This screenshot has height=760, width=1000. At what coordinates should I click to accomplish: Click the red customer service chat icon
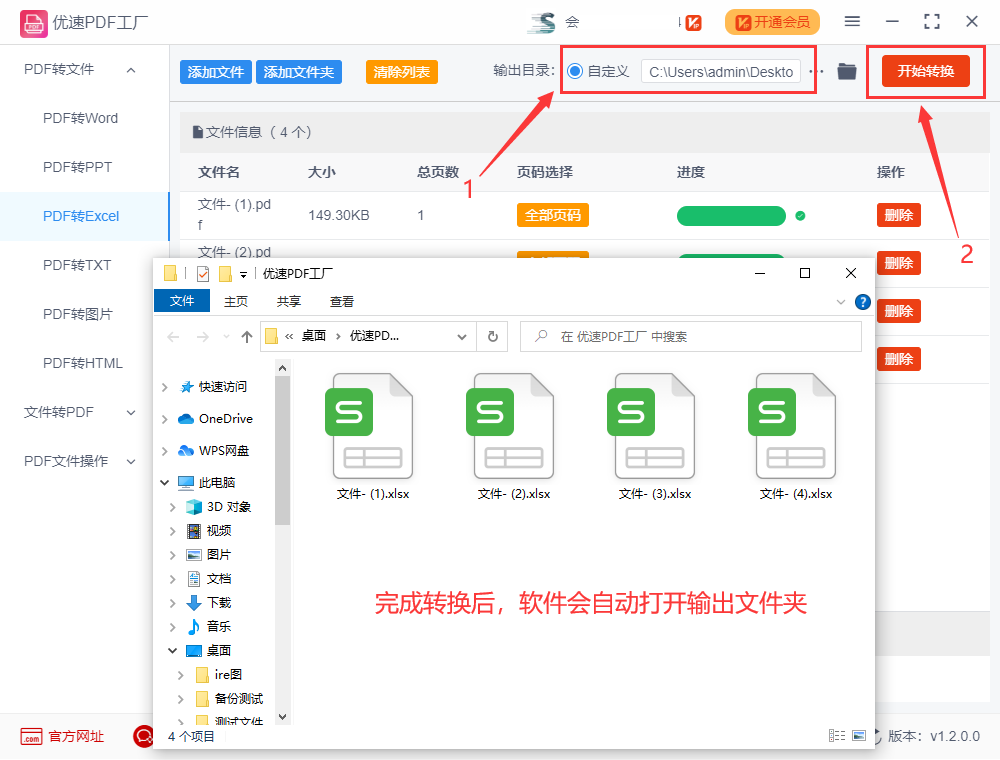click(143, 736)
